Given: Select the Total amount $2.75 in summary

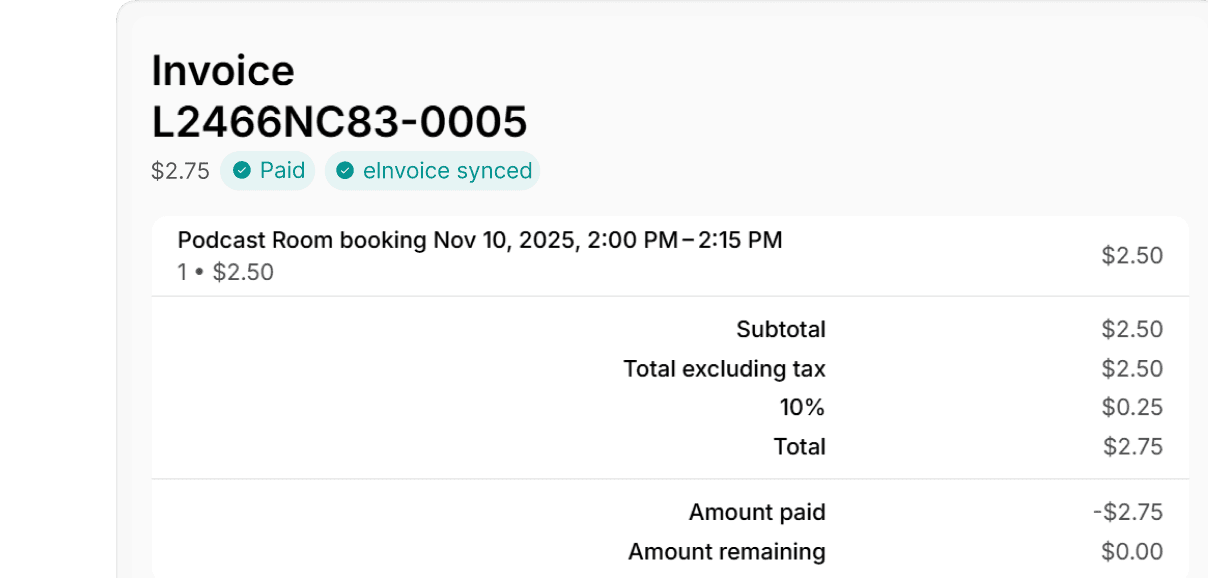Looking at the screenshot, I should click(1133, 447).
